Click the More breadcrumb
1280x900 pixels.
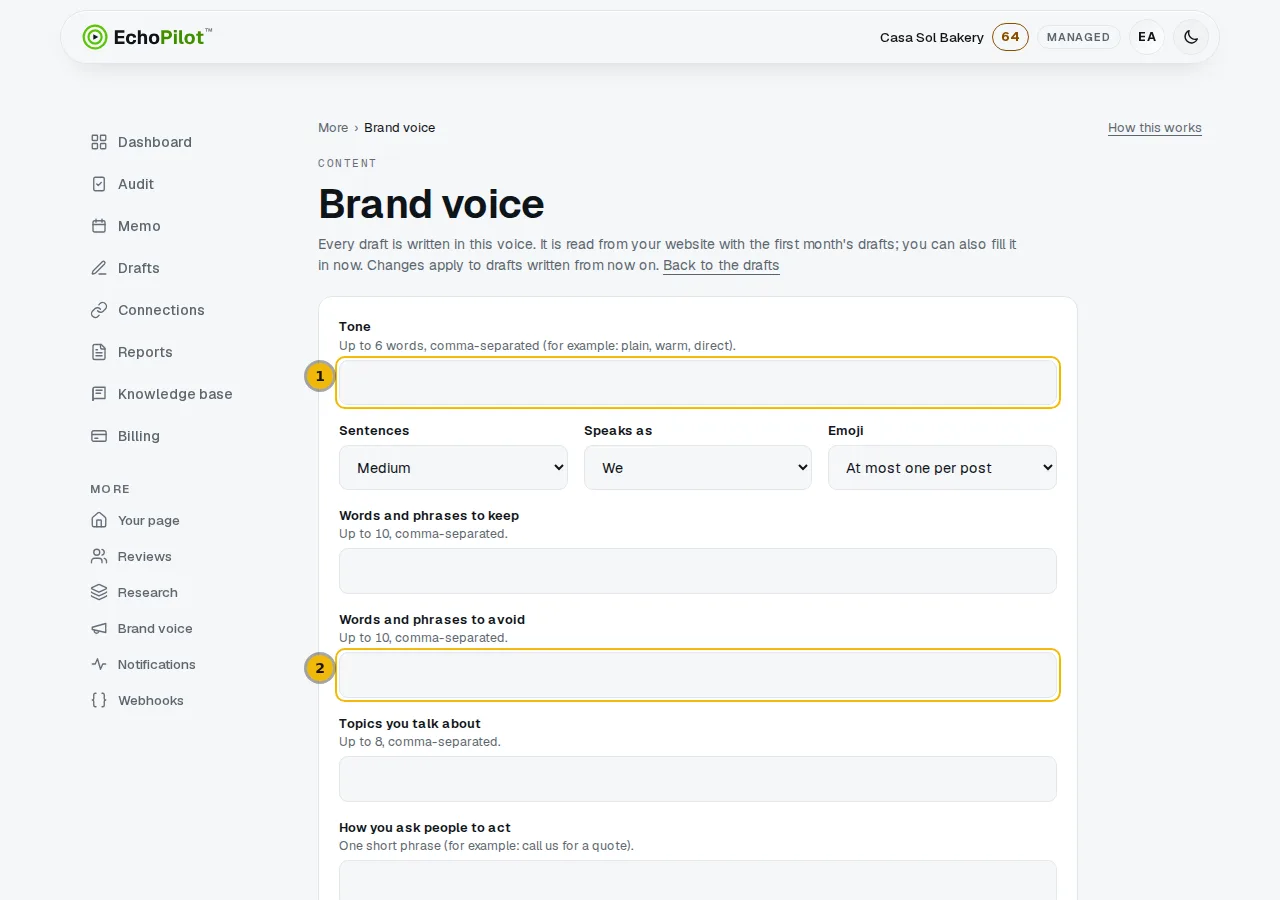point(333,128)
